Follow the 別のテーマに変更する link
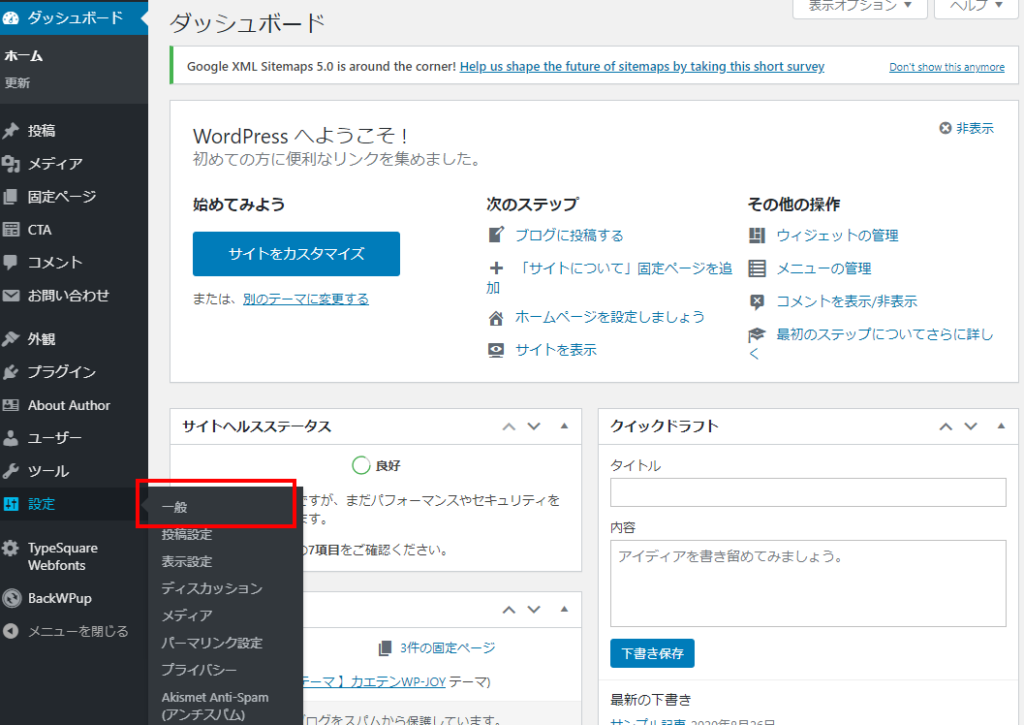 pyautogui.click(x=306, y=299)
